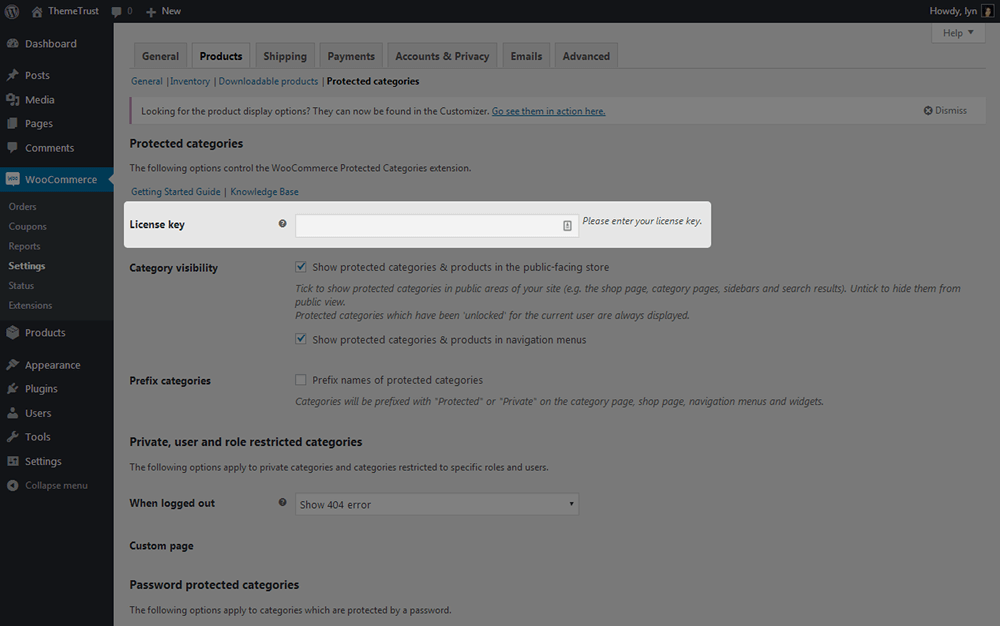Open the user avatar next to Howdy, lyn

987,11
